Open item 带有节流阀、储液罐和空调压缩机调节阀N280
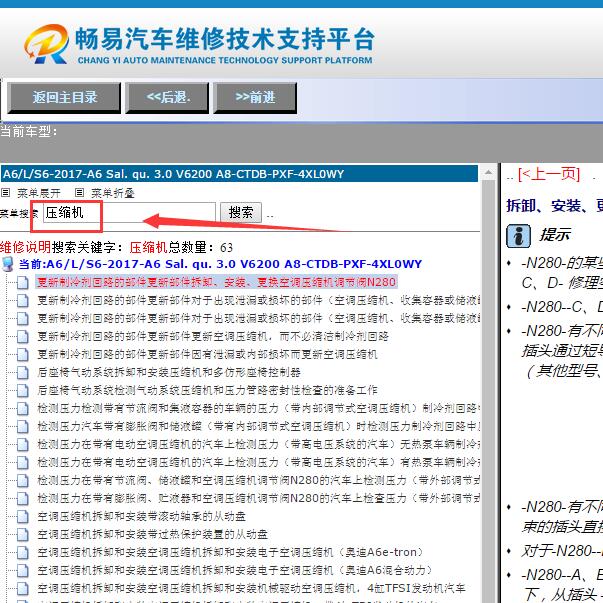This screenshot has height=603, width=603. point(258,480)
